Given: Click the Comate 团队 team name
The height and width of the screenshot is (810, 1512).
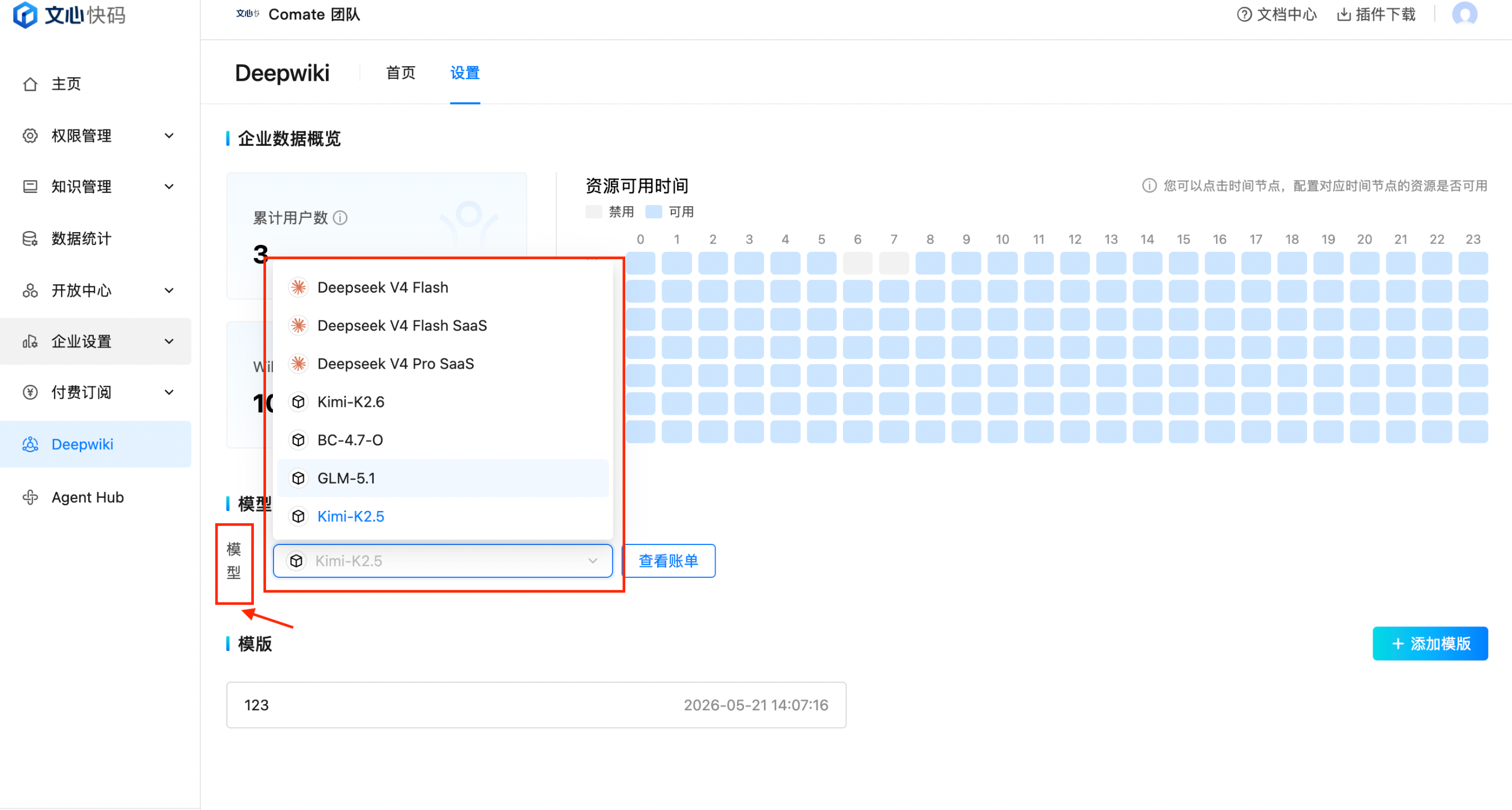Looking at the screenshot, I should [314, 14].
